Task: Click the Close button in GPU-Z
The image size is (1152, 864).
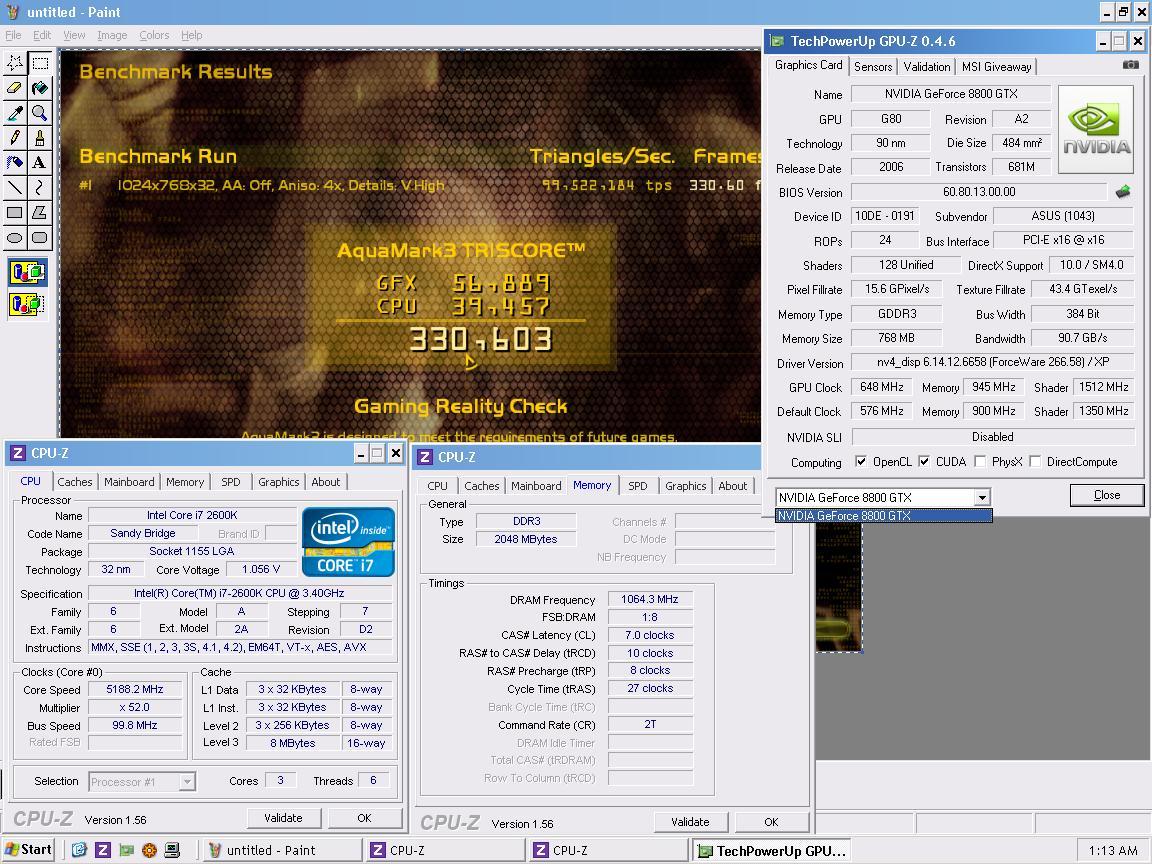Action: [1106, 495]
